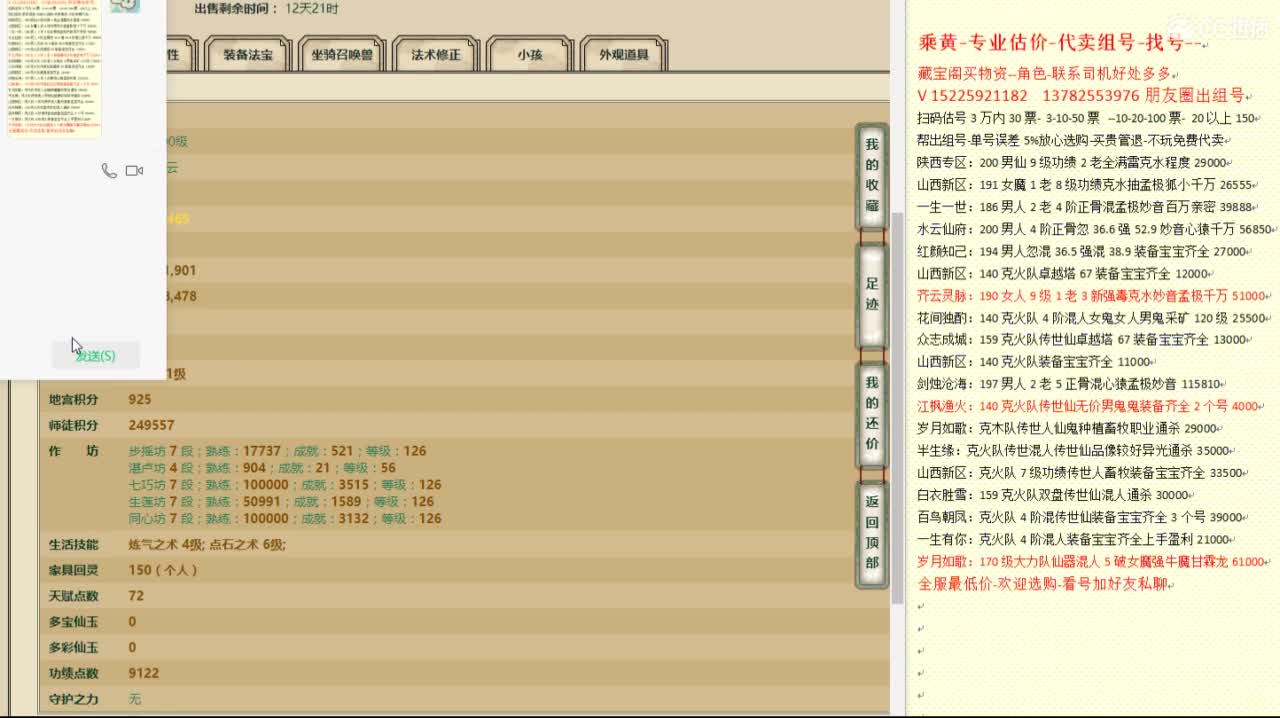Screen dimensions: 1280x718
Task: Select the 法术修正 tab
Action: [x=436, y=55]
